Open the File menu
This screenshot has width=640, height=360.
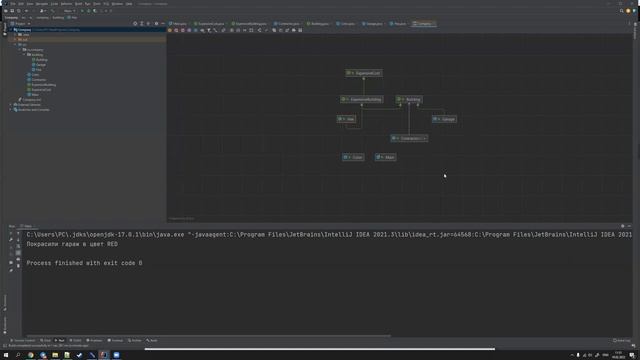point(13,4)
